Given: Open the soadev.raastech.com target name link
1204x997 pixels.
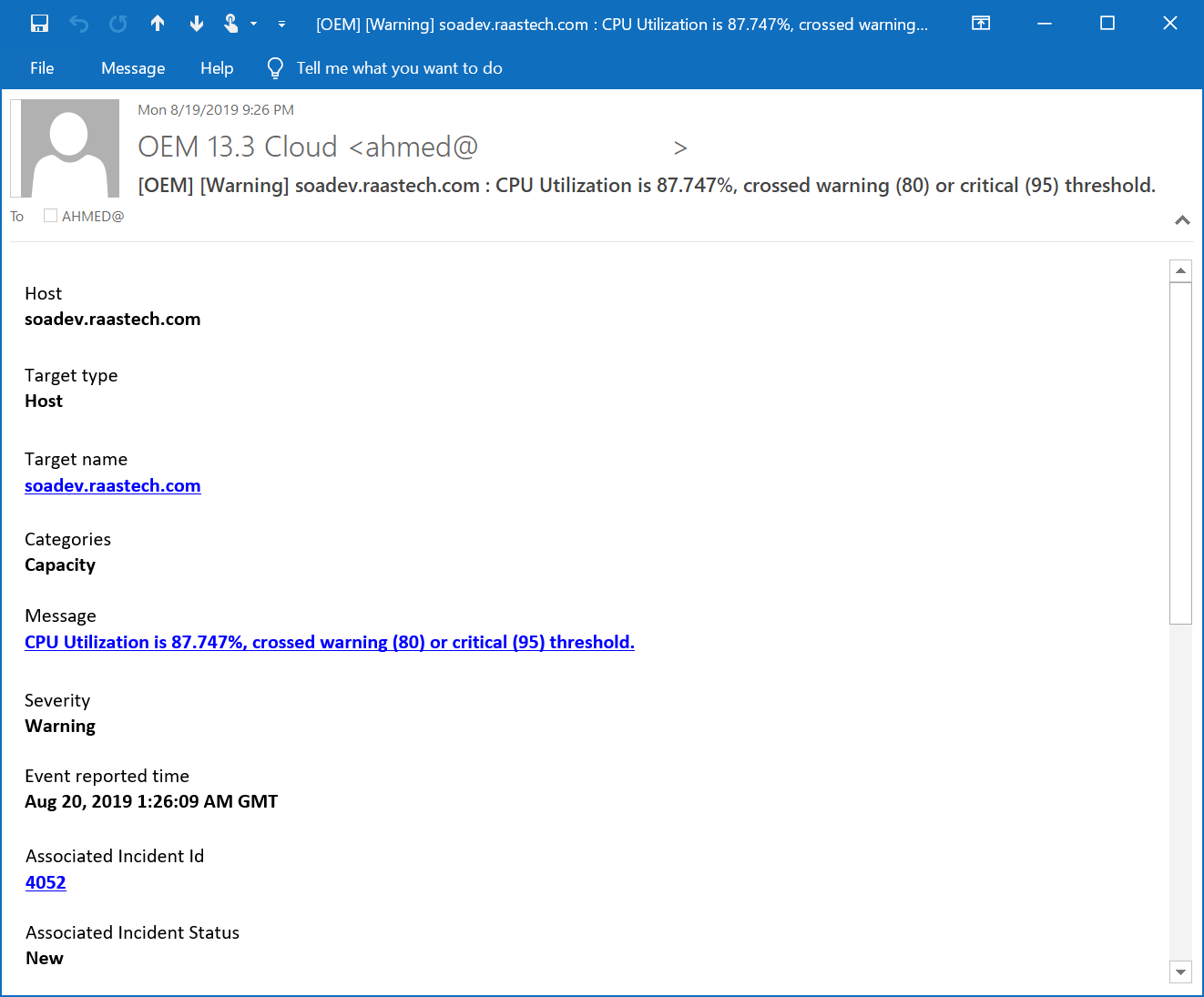Looking at the screenshot, I should pos(112,485).
